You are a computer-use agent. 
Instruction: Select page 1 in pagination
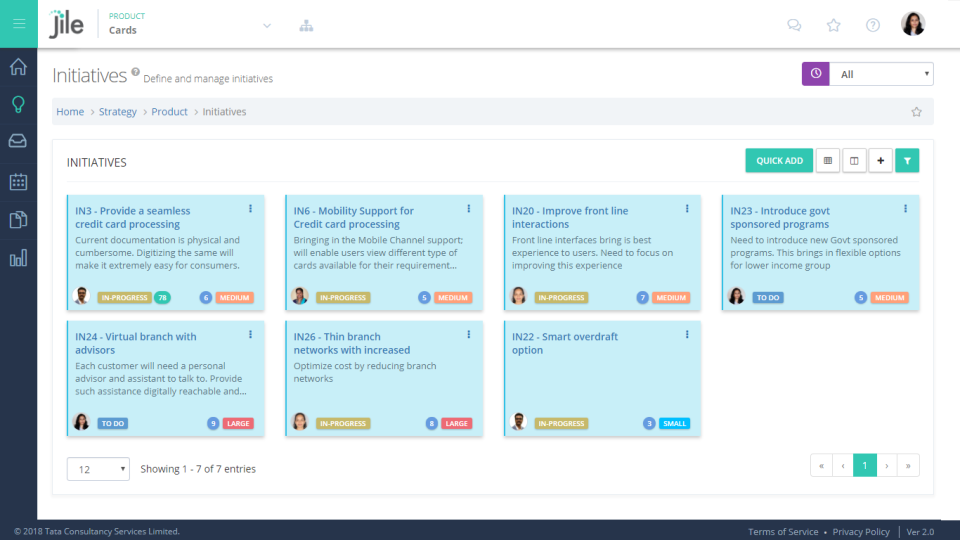(x=864, y=465)
